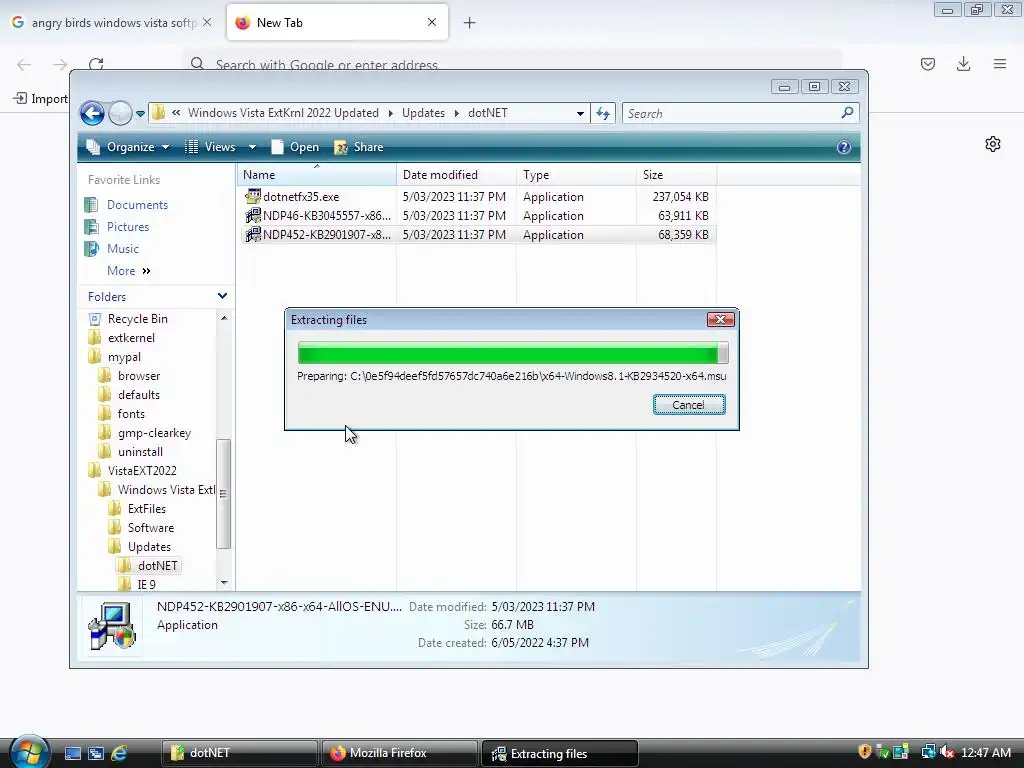Select uninstall folder in tree
Screen dimensions: 1024x768
coord(140,452)
